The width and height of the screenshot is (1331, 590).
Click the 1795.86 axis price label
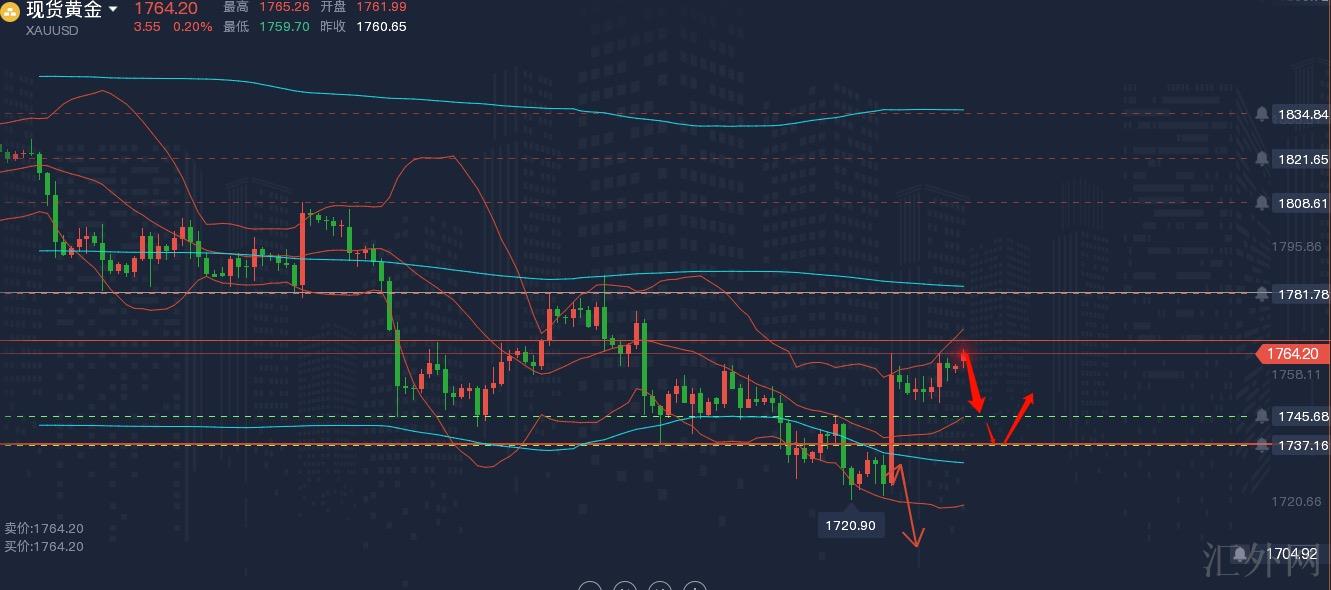tap(1296, 246)
